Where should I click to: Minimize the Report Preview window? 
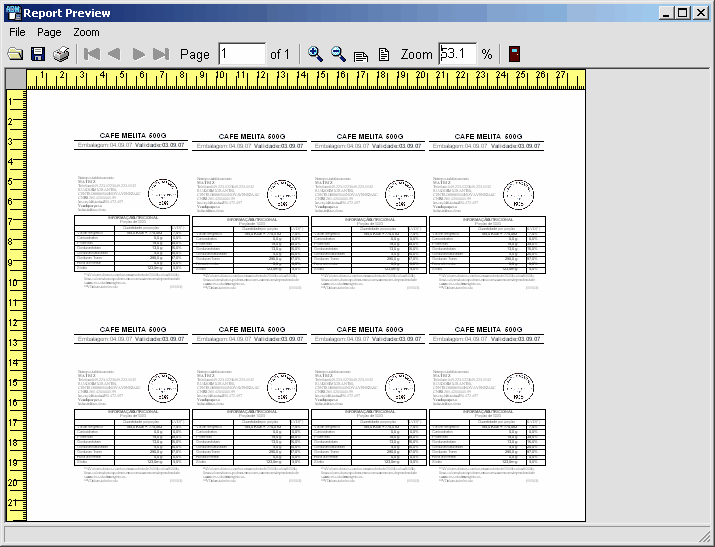(666, 13)
